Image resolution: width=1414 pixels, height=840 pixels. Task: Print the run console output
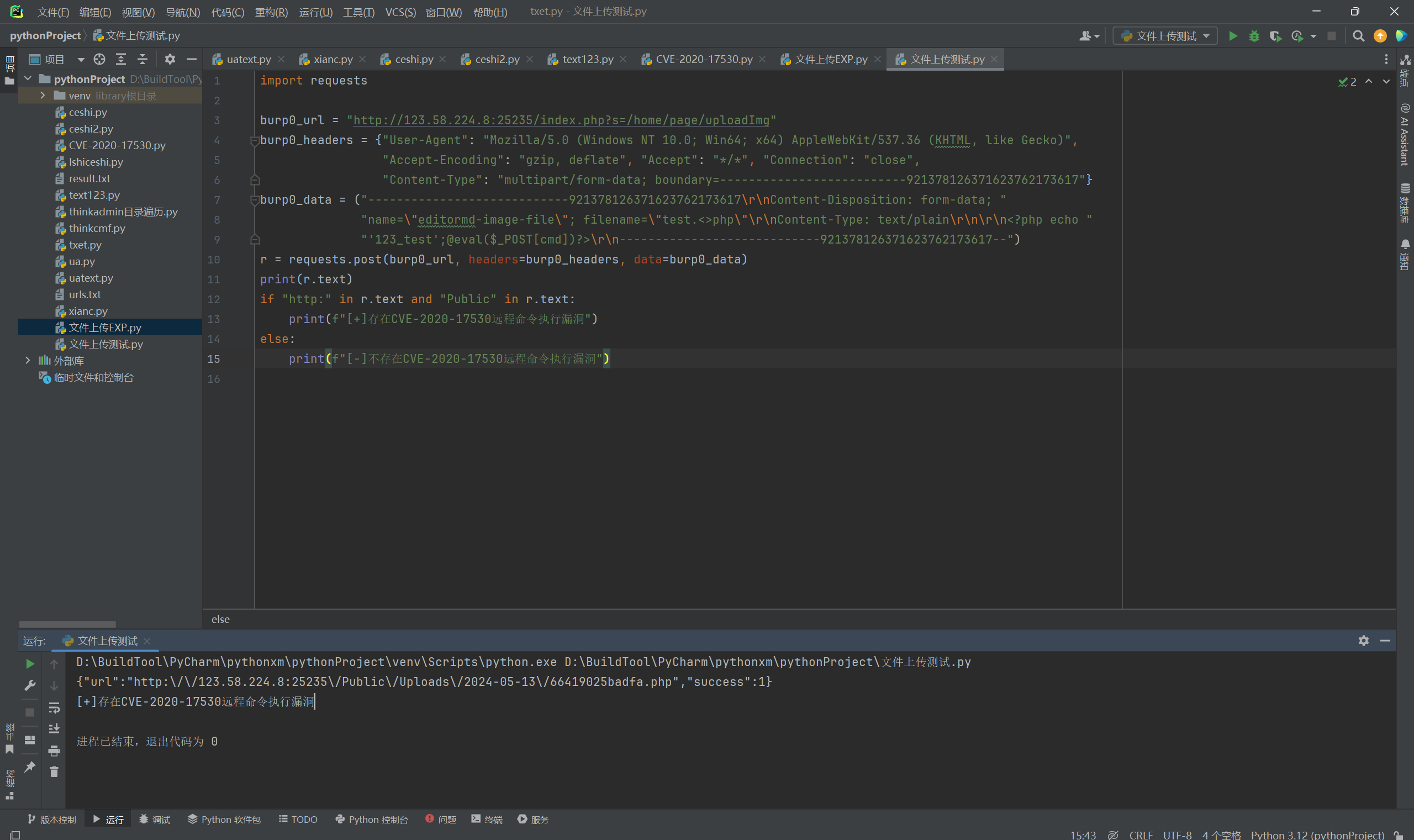pyautogui.click(x=54, y=751)
